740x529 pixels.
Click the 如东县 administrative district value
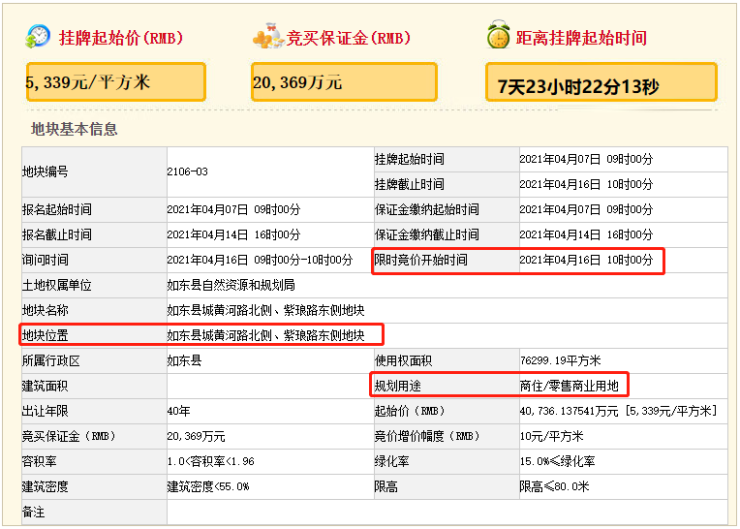[185, 361]
